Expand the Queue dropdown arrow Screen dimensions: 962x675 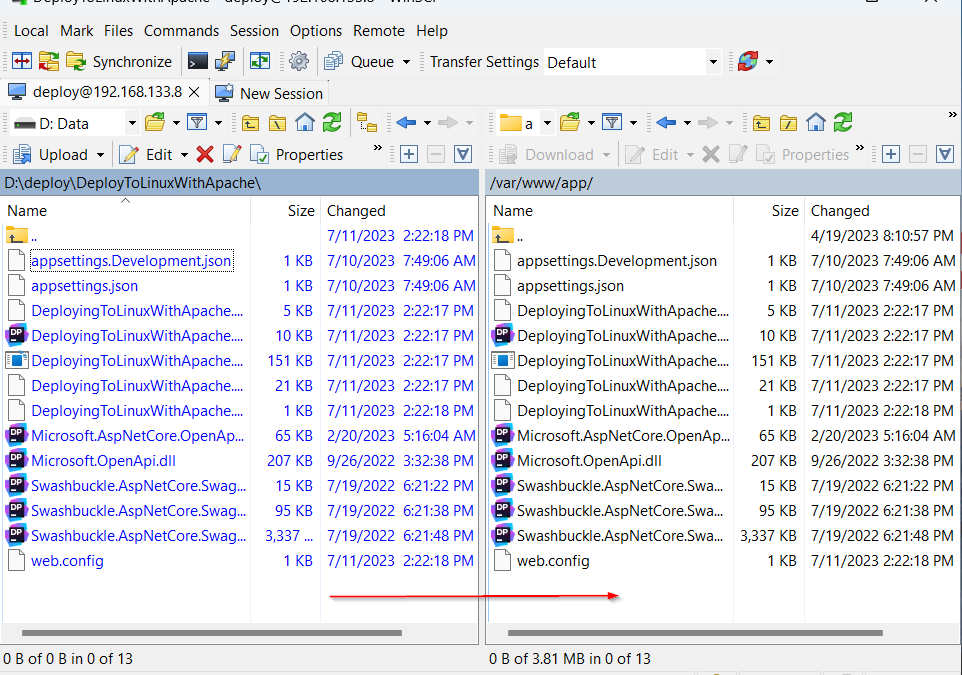point(406,62)
